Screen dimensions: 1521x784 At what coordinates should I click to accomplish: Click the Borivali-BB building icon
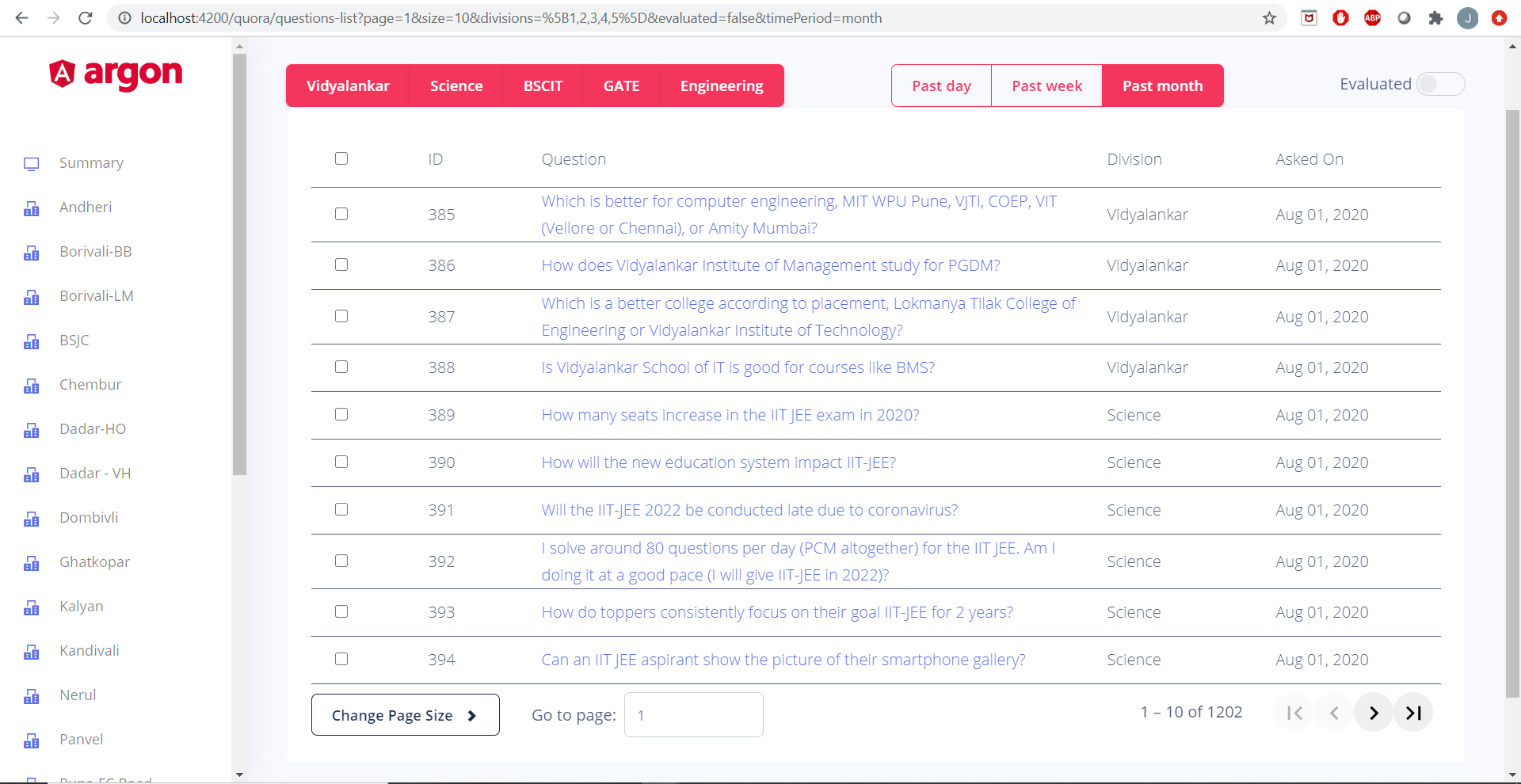coord(32,252)
